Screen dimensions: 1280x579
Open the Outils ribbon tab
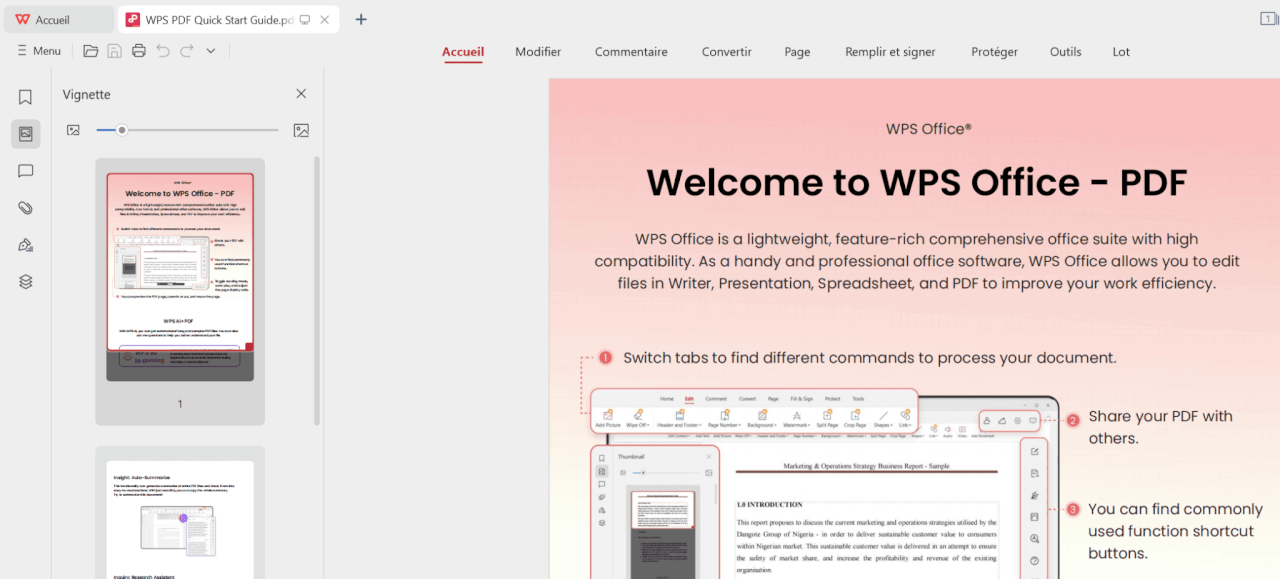click(1065, 52)
